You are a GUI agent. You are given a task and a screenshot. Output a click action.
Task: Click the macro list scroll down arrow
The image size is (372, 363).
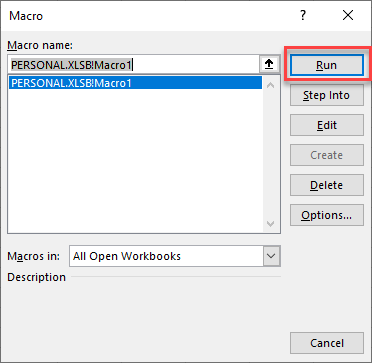(x=271, y=223)
